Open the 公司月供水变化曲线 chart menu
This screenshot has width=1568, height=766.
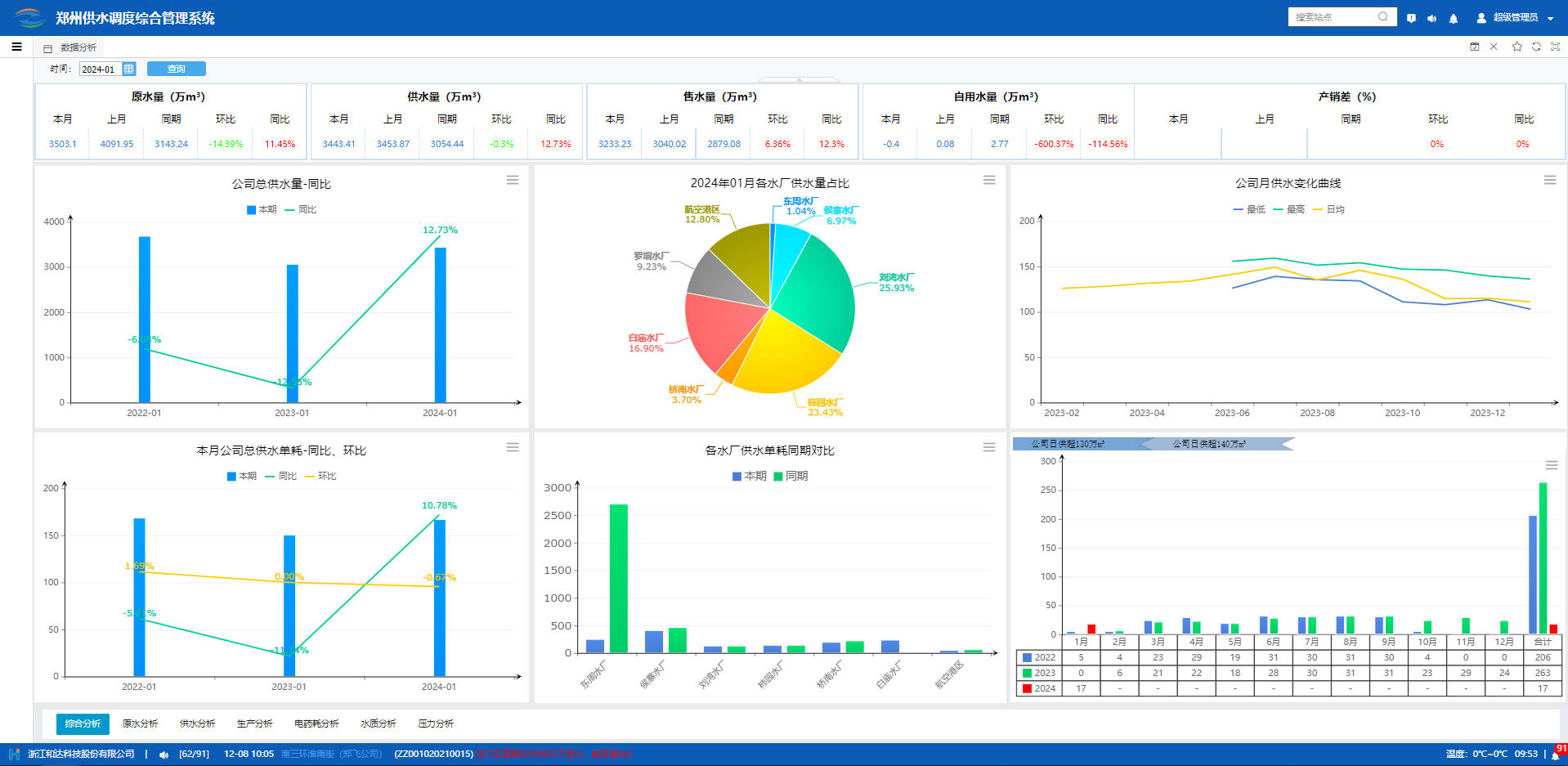(x=1549, y=180)
